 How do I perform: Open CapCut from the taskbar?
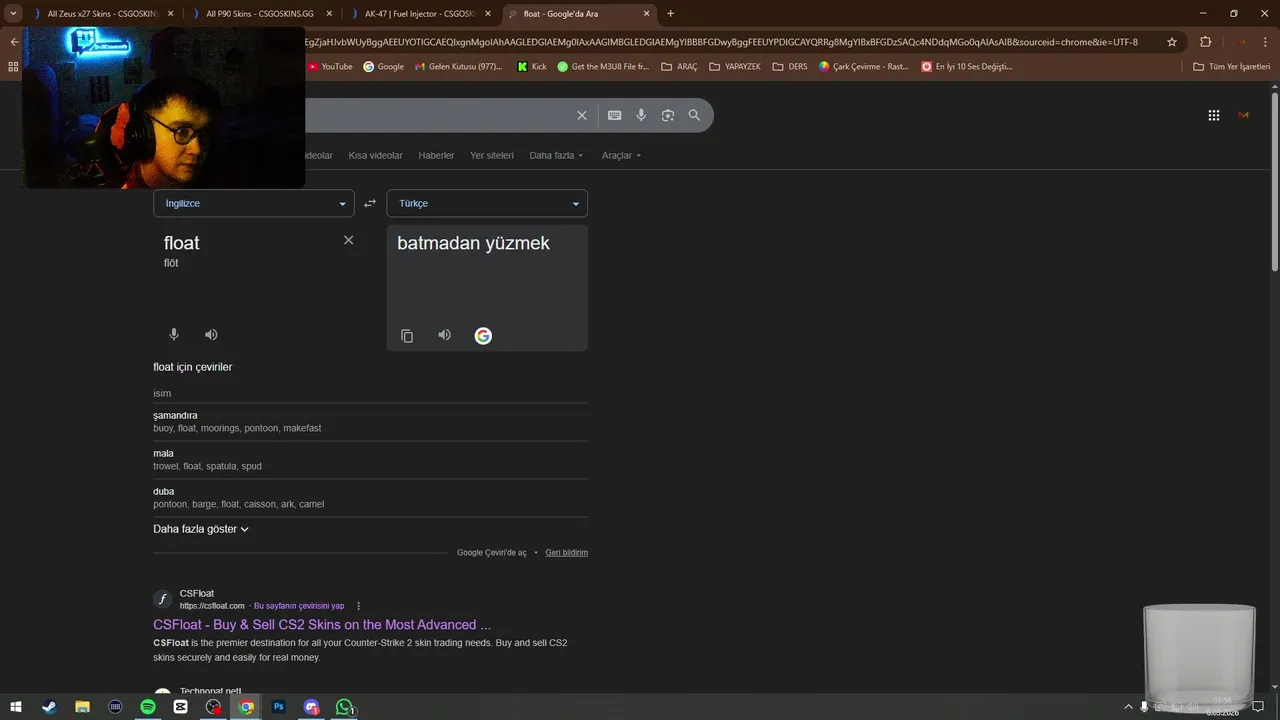pos(180,707)
